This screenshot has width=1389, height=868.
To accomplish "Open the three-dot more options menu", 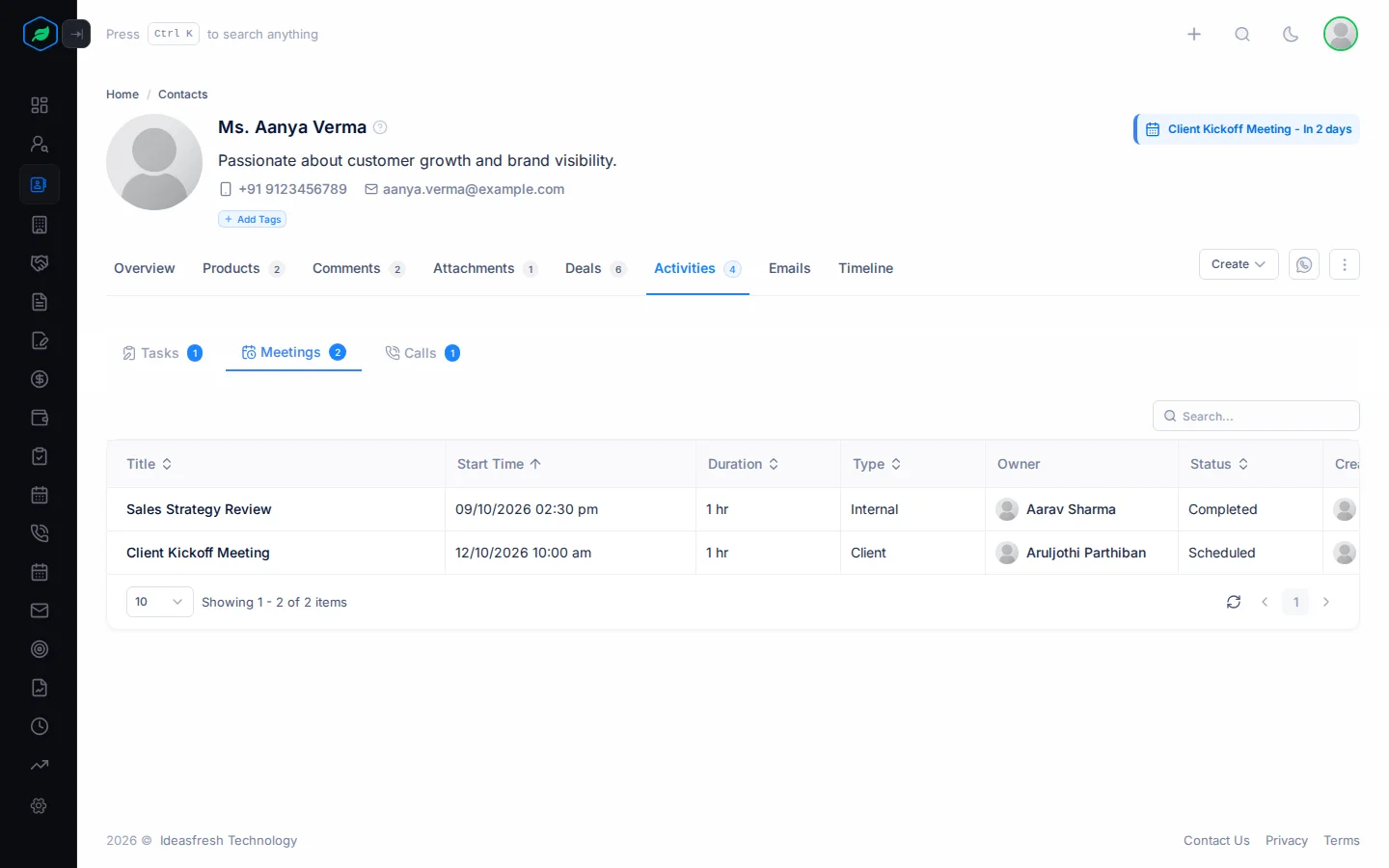I will point(1345,264).
